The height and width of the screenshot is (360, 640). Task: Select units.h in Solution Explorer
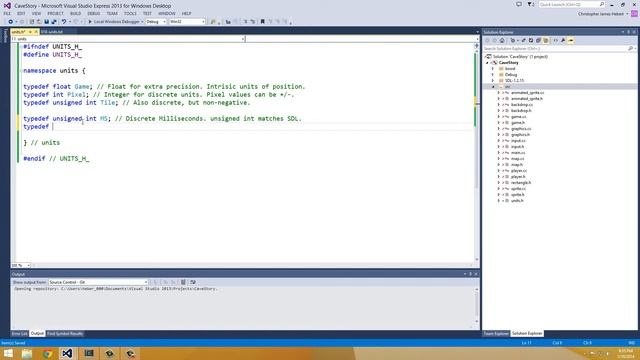[517, 200]
